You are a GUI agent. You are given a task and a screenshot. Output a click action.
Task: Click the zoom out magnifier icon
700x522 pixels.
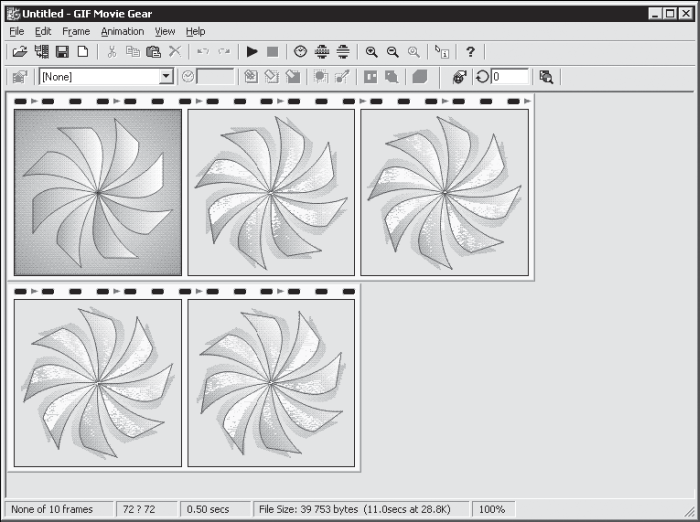(392, 52)
